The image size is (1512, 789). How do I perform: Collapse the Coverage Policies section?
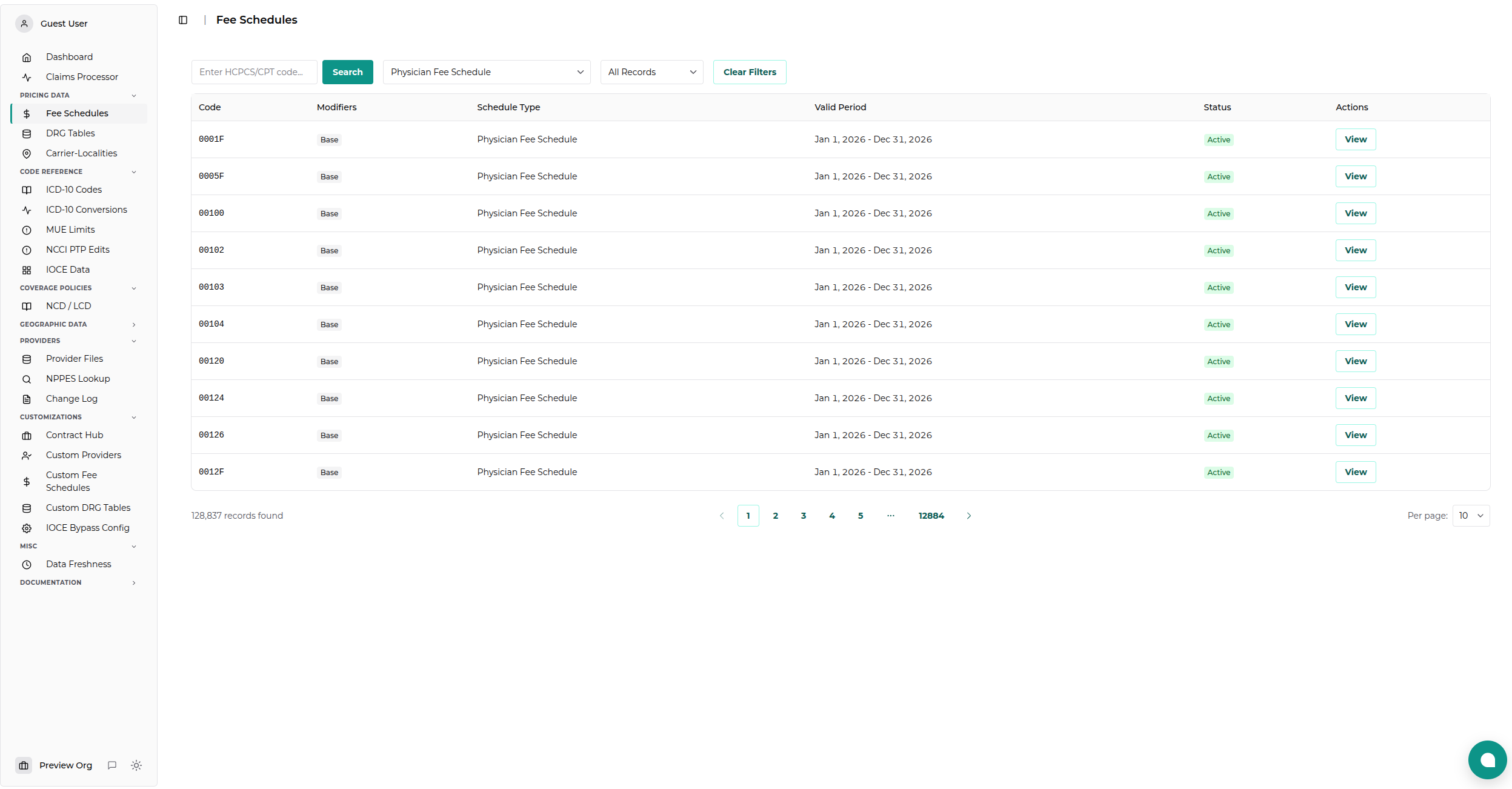click(134, 288)
